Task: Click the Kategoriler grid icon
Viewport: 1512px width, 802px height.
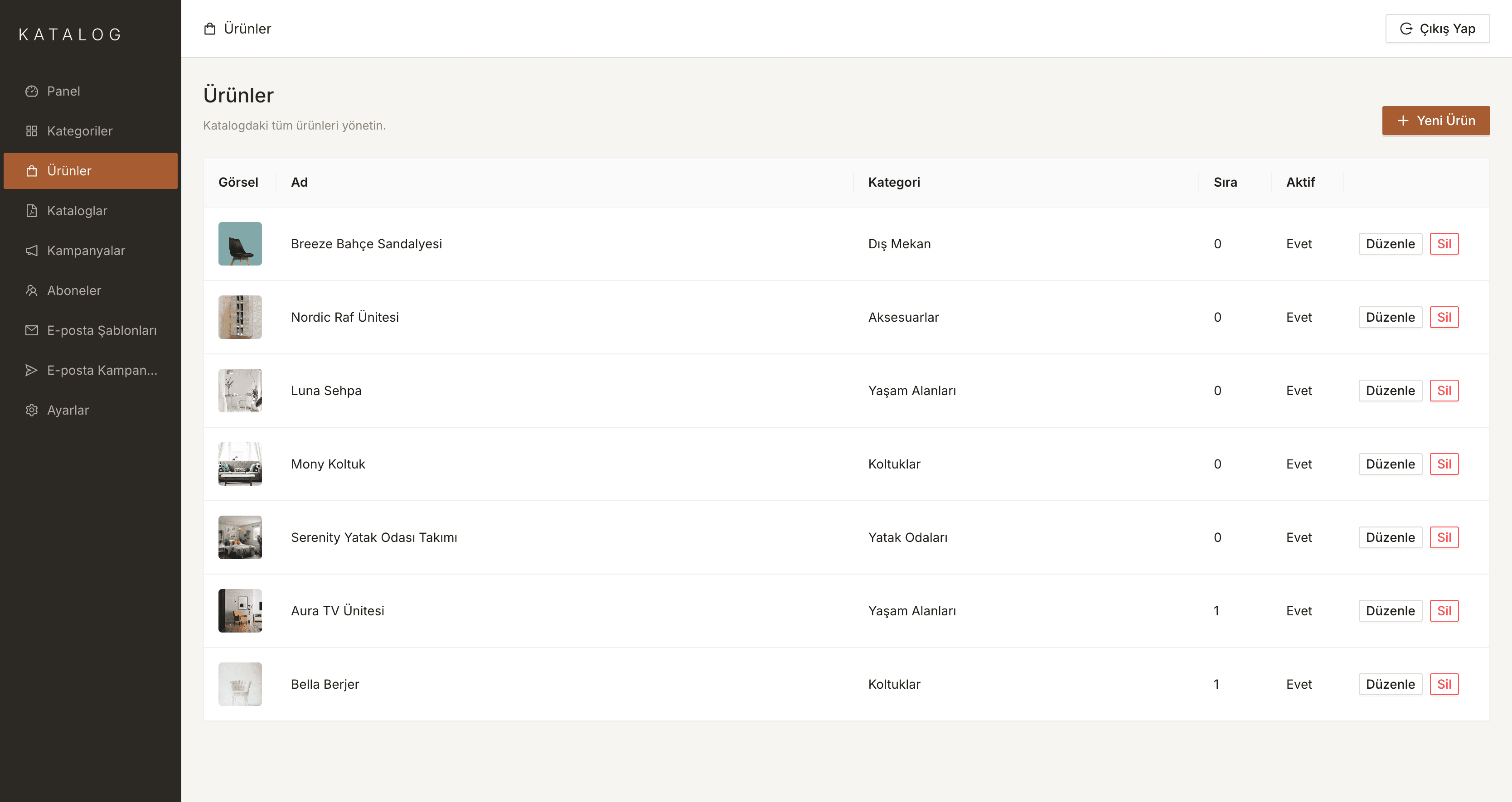Action: 32,131
